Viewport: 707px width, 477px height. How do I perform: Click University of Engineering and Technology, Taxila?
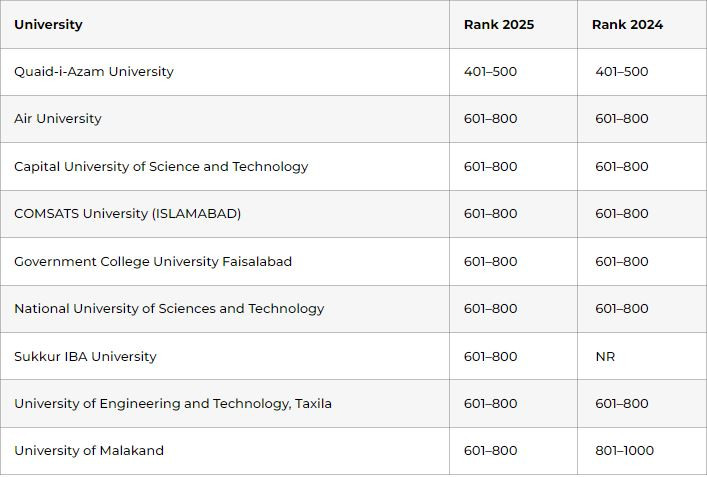click(173, 404)
